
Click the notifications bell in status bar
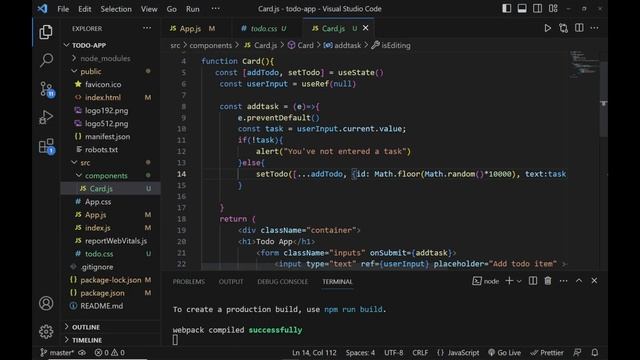pyautogui.click(x=595, y=352)
